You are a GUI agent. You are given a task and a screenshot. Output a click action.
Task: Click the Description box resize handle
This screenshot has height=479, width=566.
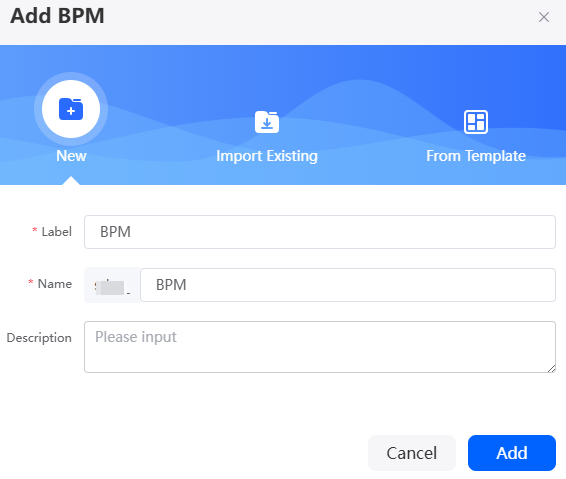(x=551, y=369)
